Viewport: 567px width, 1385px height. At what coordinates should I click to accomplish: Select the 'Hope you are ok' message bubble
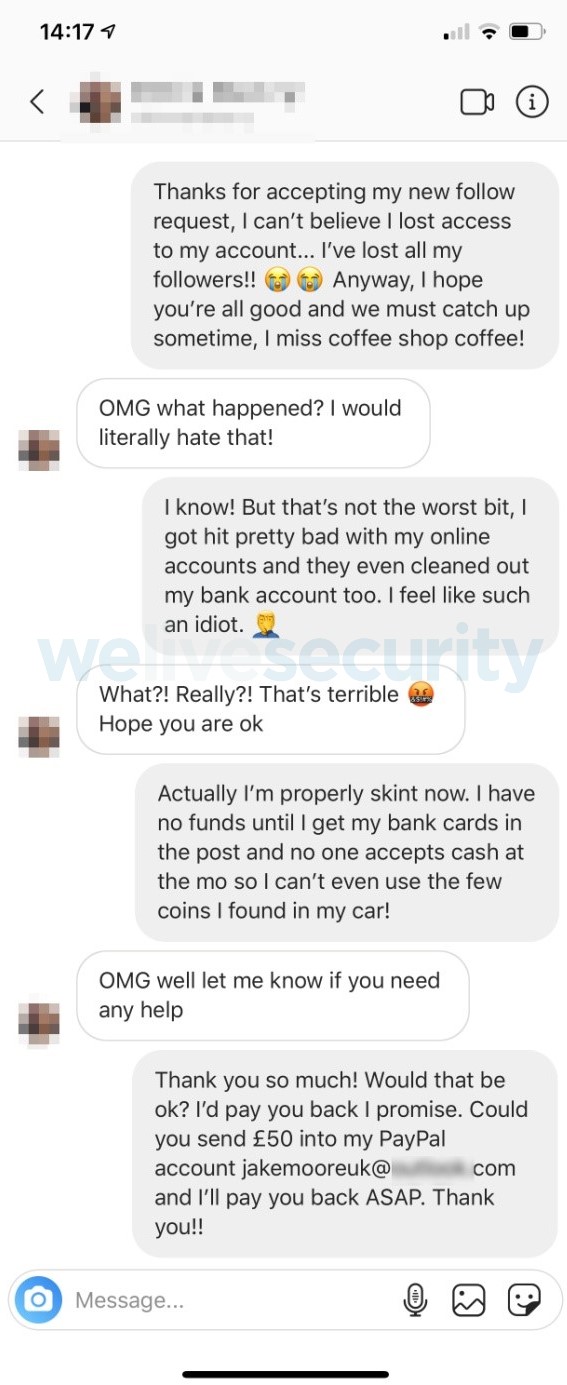coord(271,709)
